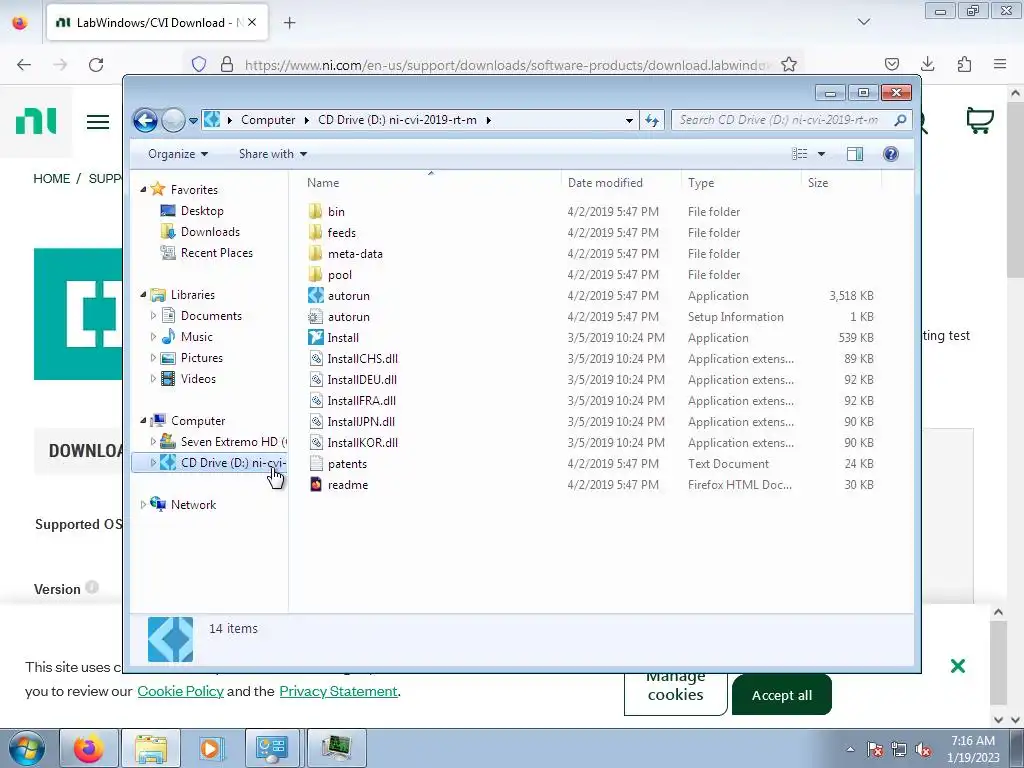1024x768 pixels.
Task: Open the Privacy Statement link
Action: (338, 691)
